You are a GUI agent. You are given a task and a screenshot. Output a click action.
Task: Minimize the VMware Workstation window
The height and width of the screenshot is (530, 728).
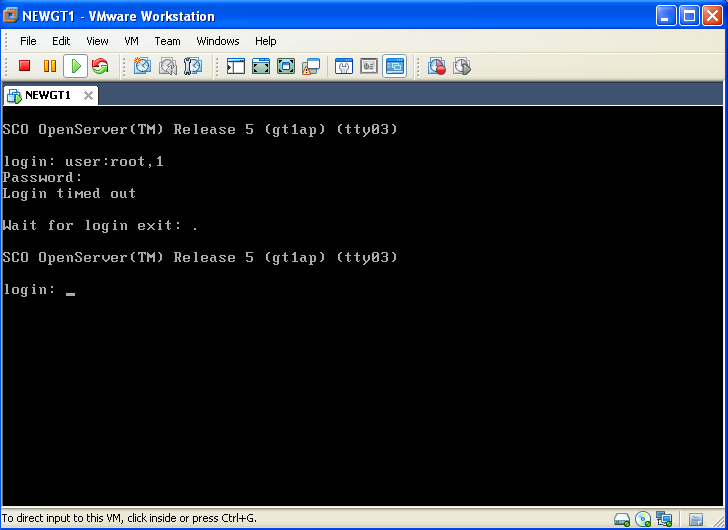[665, 16]
